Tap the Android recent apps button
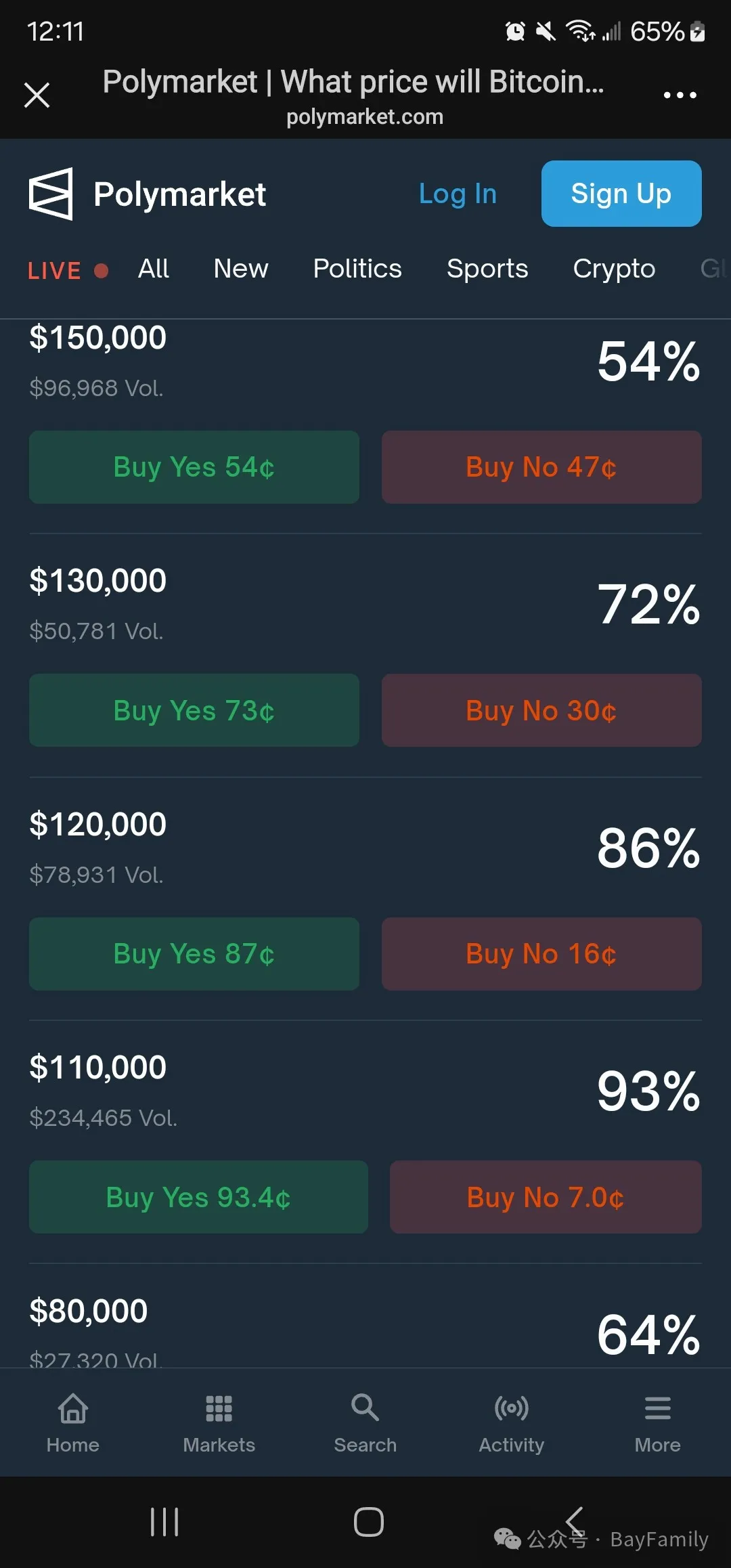The width and height of the screenshot is (731, 1568). [164, 1522]
